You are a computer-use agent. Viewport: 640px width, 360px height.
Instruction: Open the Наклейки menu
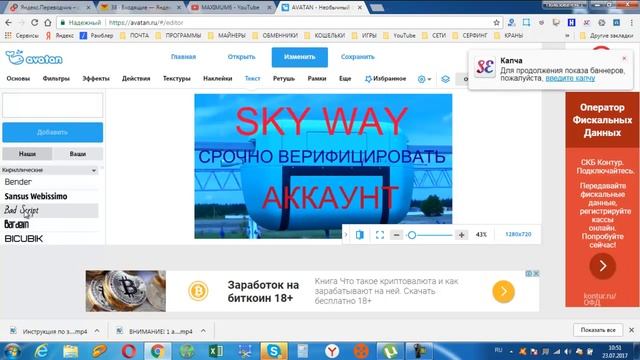(218, 78)
